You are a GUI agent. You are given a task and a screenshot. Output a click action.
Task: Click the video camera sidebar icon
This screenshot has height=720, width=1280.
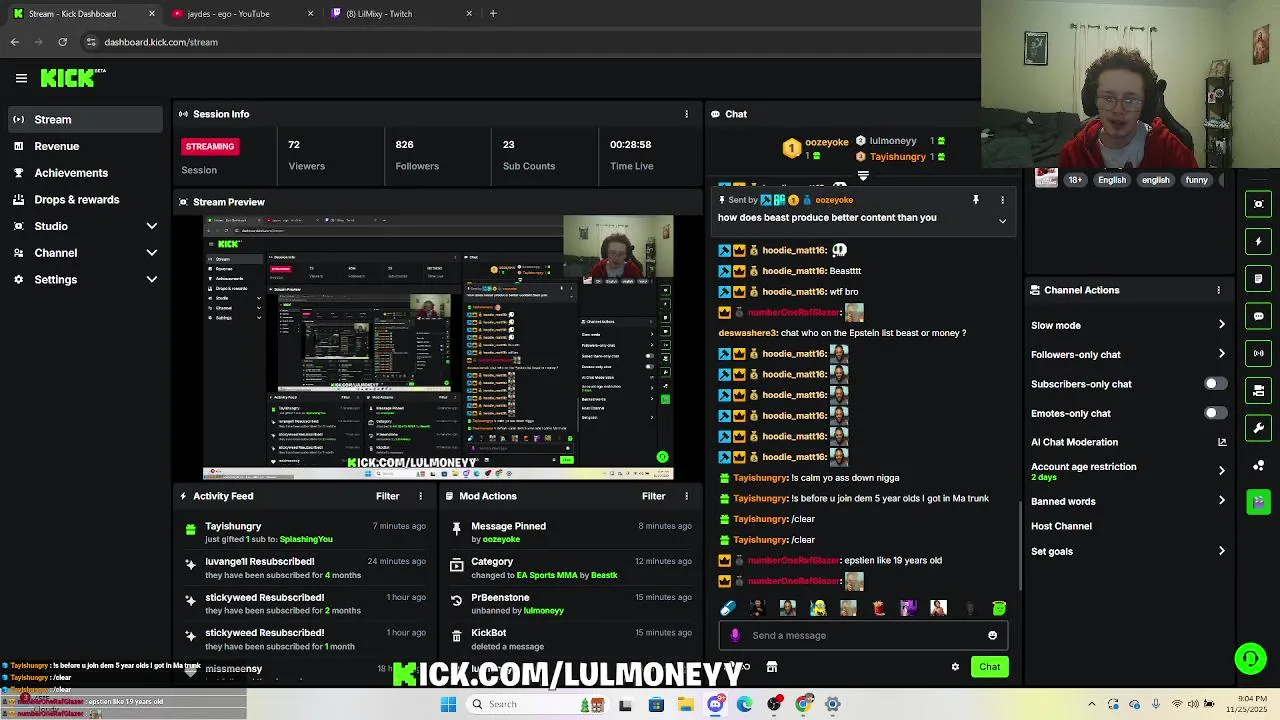tap(1259, 391)
